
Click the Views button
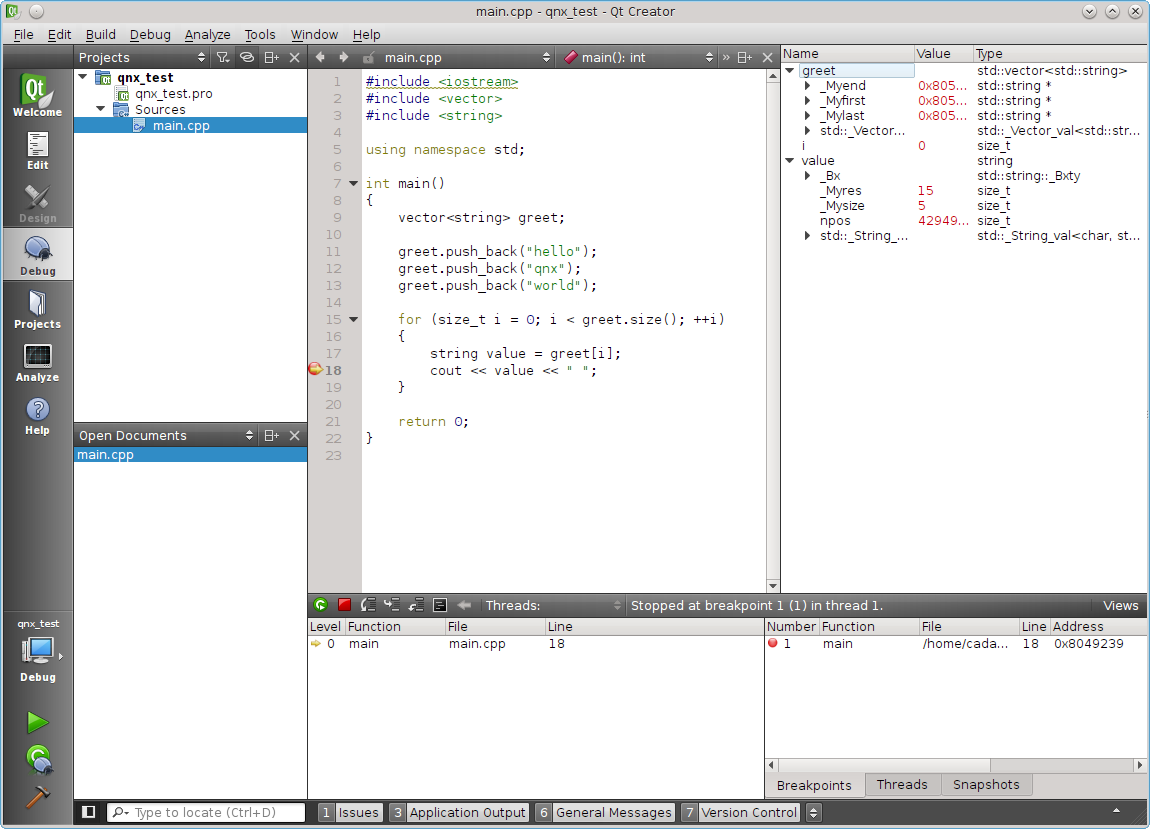(1120, 605)
